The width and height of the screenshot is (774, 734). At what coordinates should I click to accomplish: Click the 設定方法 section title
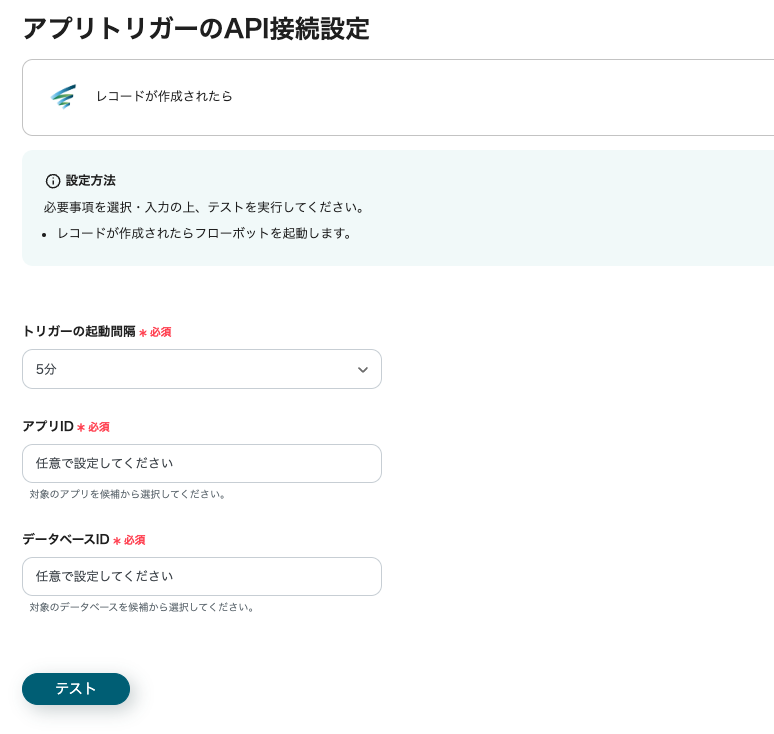91,181
